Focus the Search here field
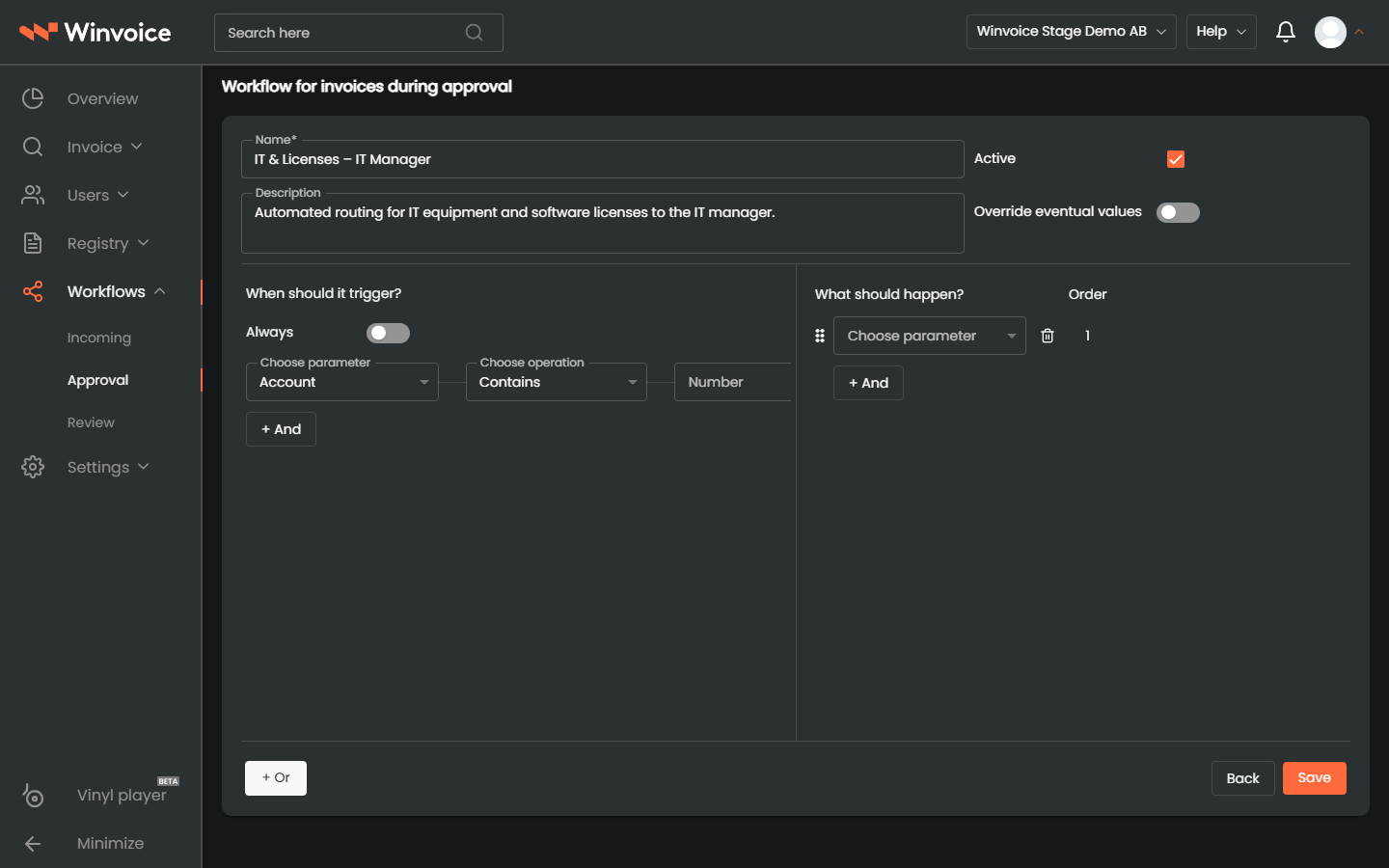Image resolution: width=1389 pixels, height=868 pixels. 359,33
